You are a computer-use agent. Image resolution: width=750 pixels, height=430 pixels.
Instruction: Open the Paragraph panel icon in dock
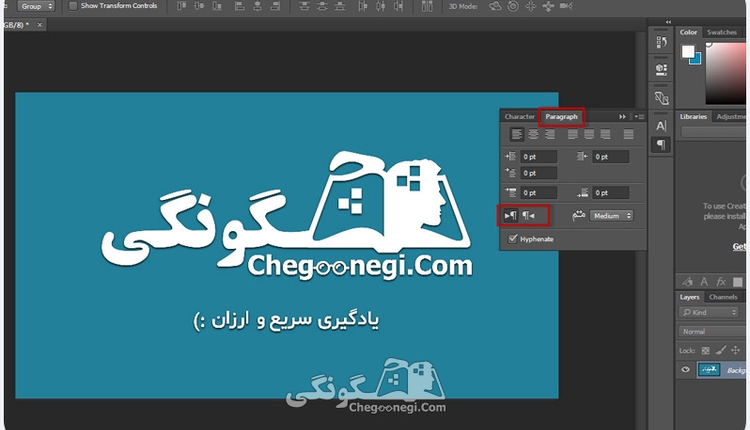(x=661, y=144)
